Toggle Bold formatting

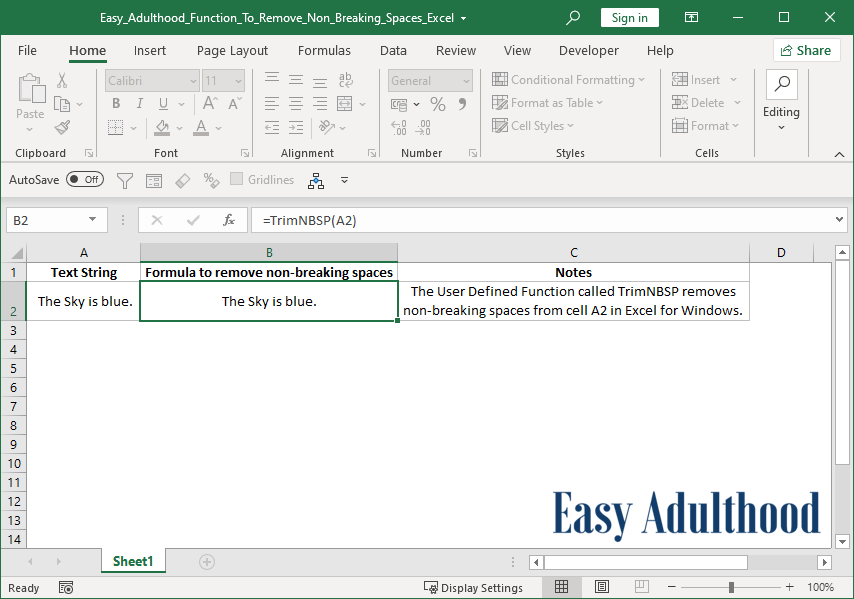click(116, 103)
